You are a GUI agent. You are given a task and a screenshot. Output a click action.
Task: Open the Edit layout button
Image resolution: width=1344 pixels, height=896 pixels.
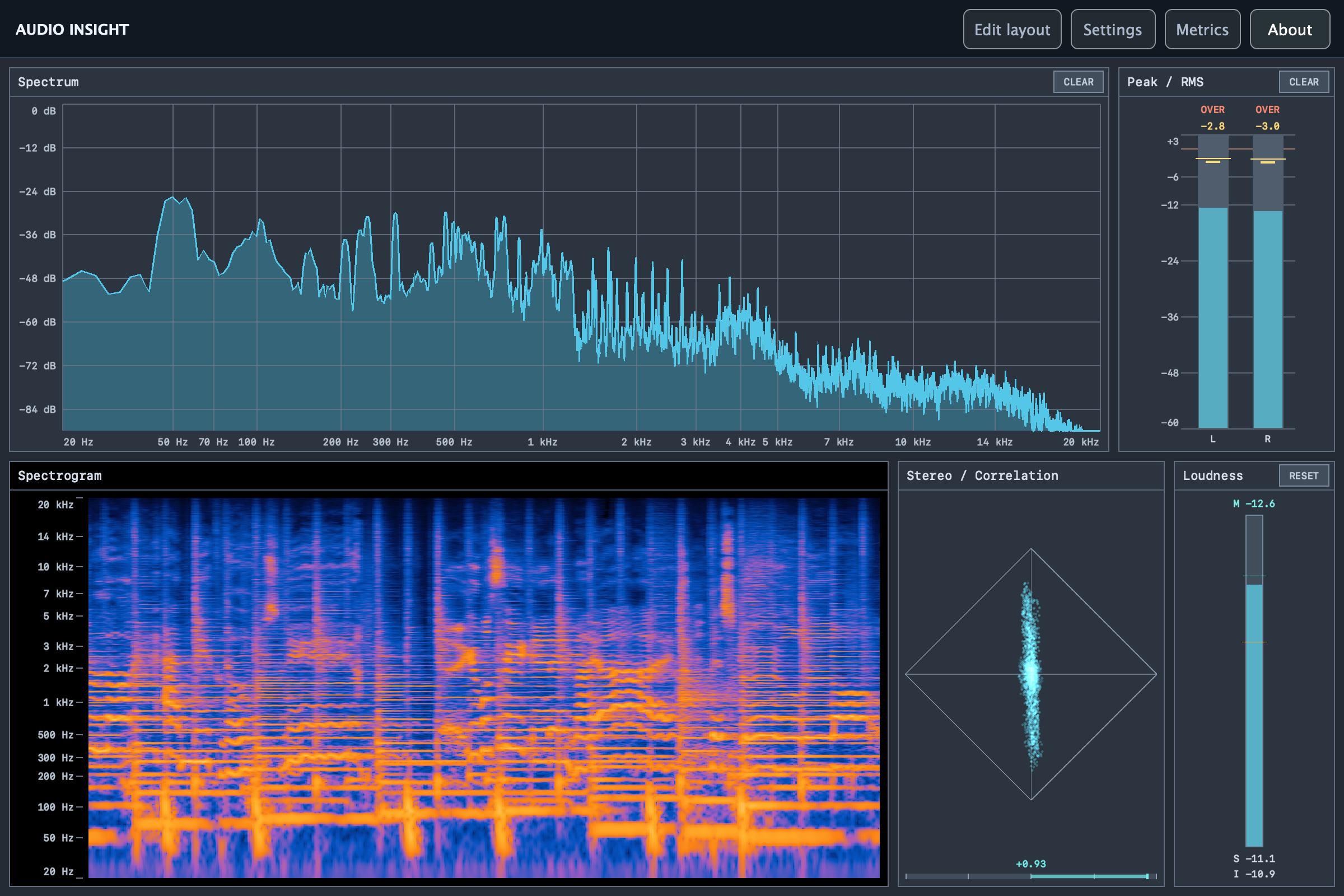click(1012, 29)
